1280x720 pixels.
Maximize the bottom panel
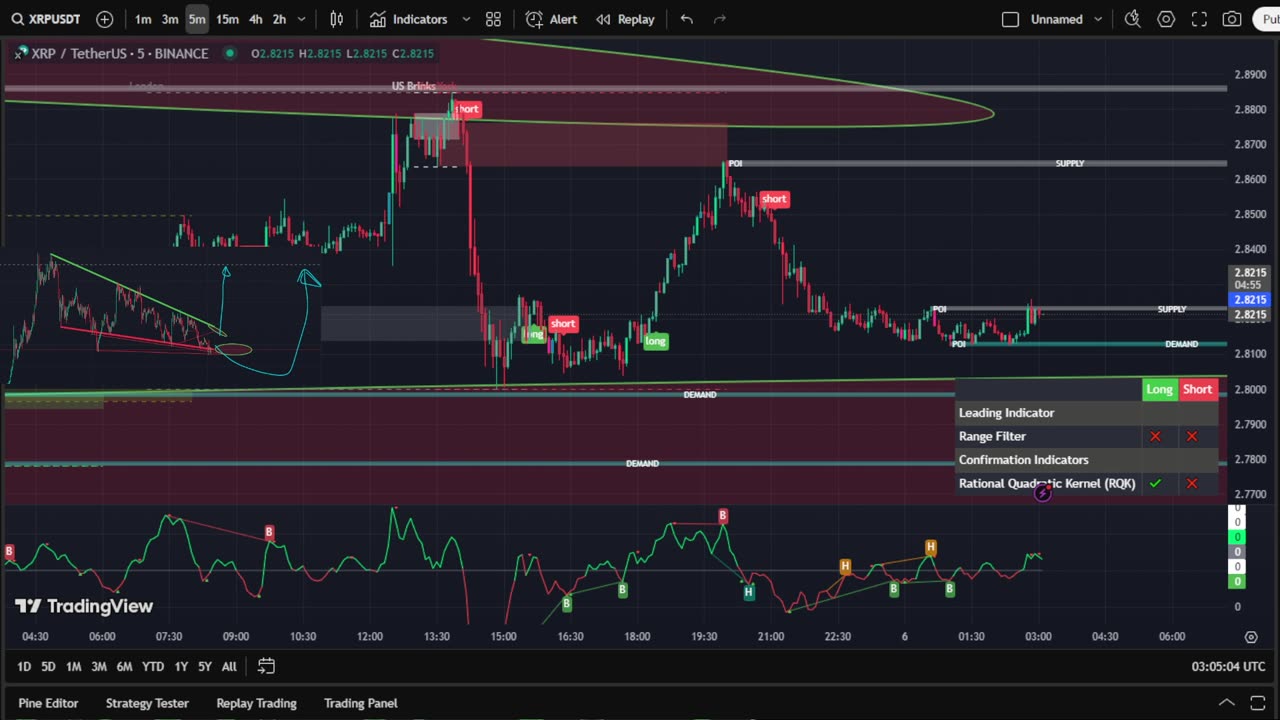(1258, 703)
